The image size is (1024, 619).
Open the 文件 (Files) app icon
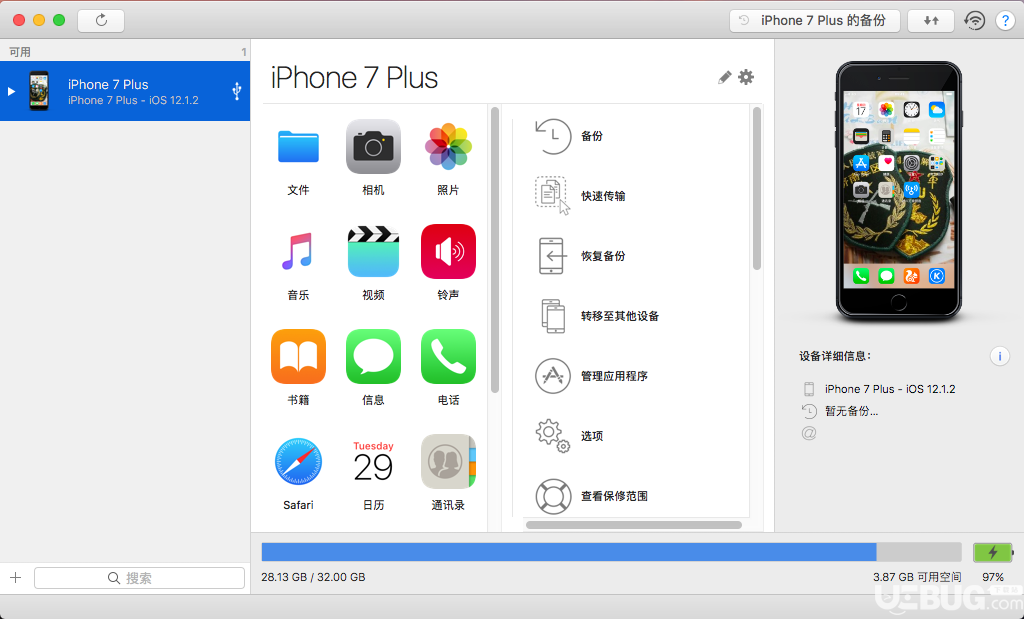(x=298, y=146)
